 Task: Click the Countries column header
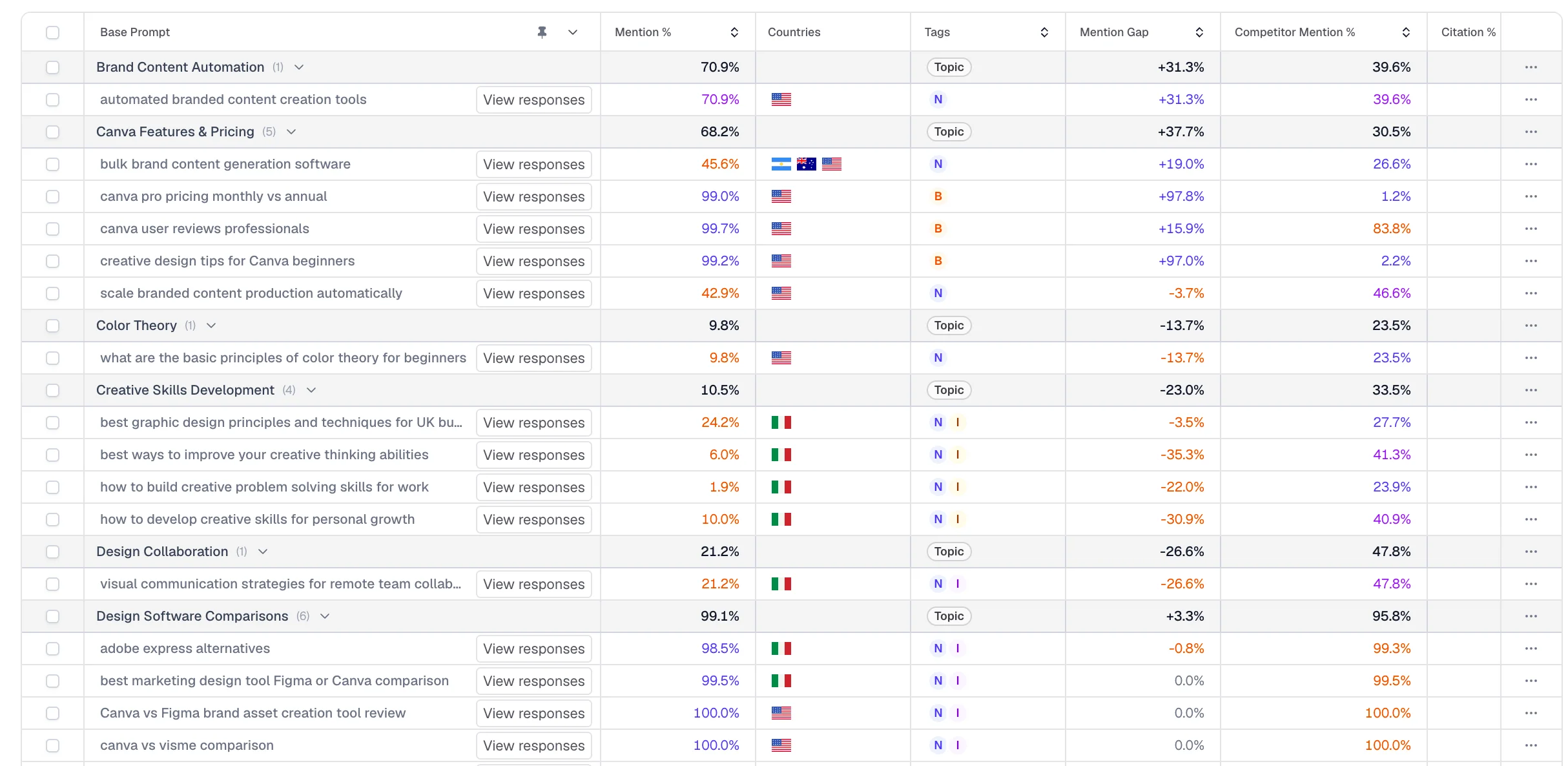pyautogui.click(x=794, y=32)
